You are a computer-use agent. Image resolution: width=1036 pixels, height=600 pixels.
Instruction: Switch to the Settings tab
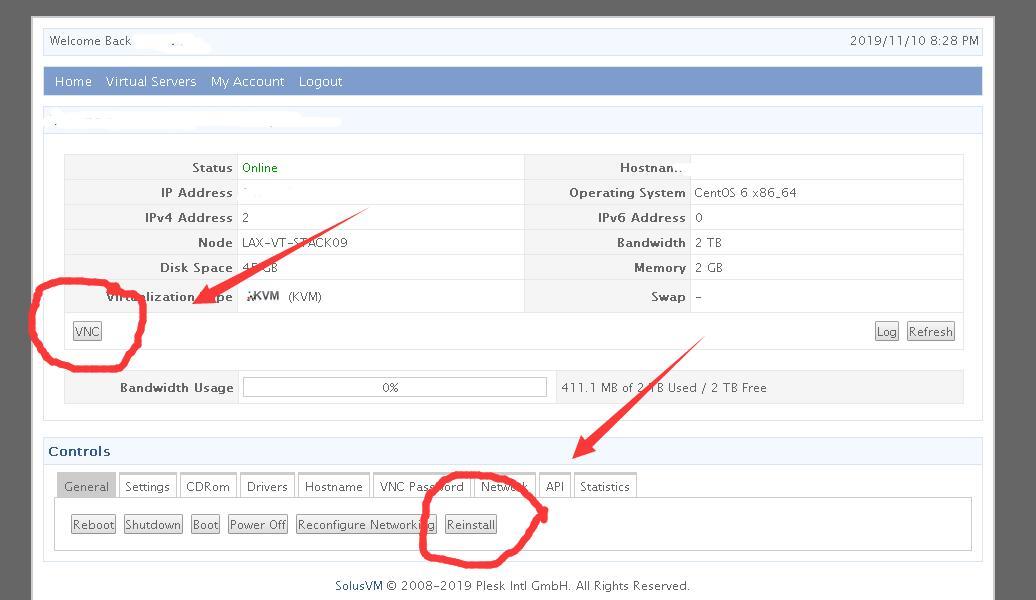tap(147, 486)
